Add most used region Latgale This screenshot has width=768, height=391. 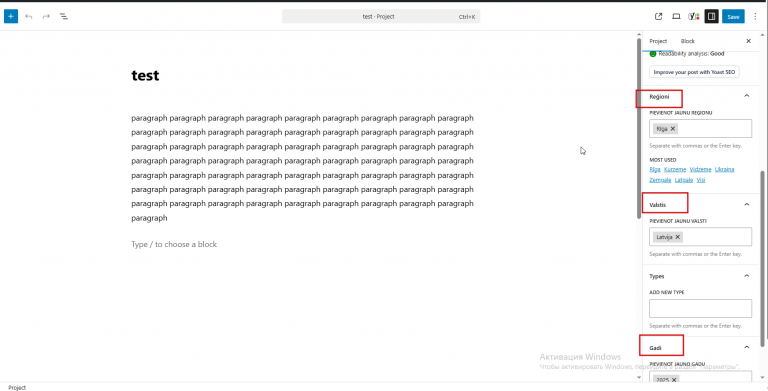coord(684,180)
